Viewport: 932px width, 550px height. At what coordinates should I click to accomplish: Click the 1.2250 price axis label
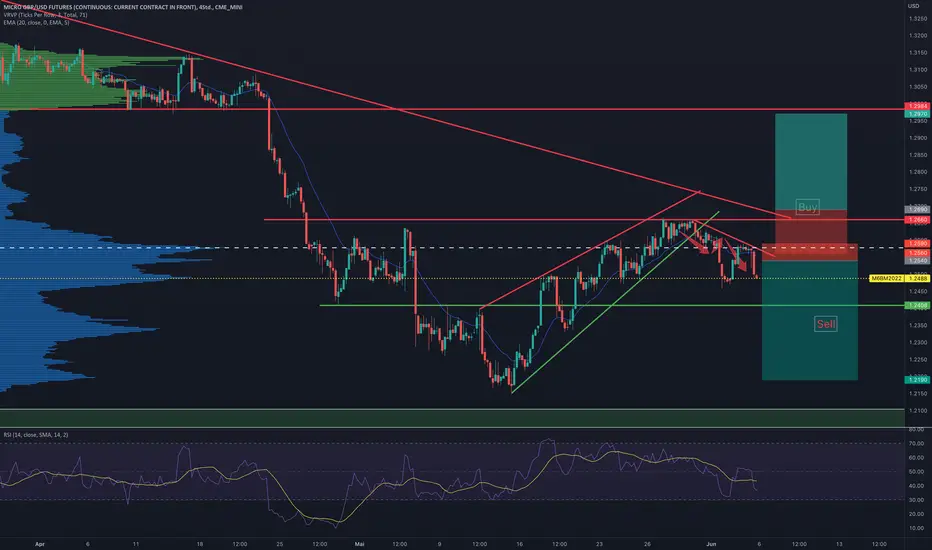918,360
